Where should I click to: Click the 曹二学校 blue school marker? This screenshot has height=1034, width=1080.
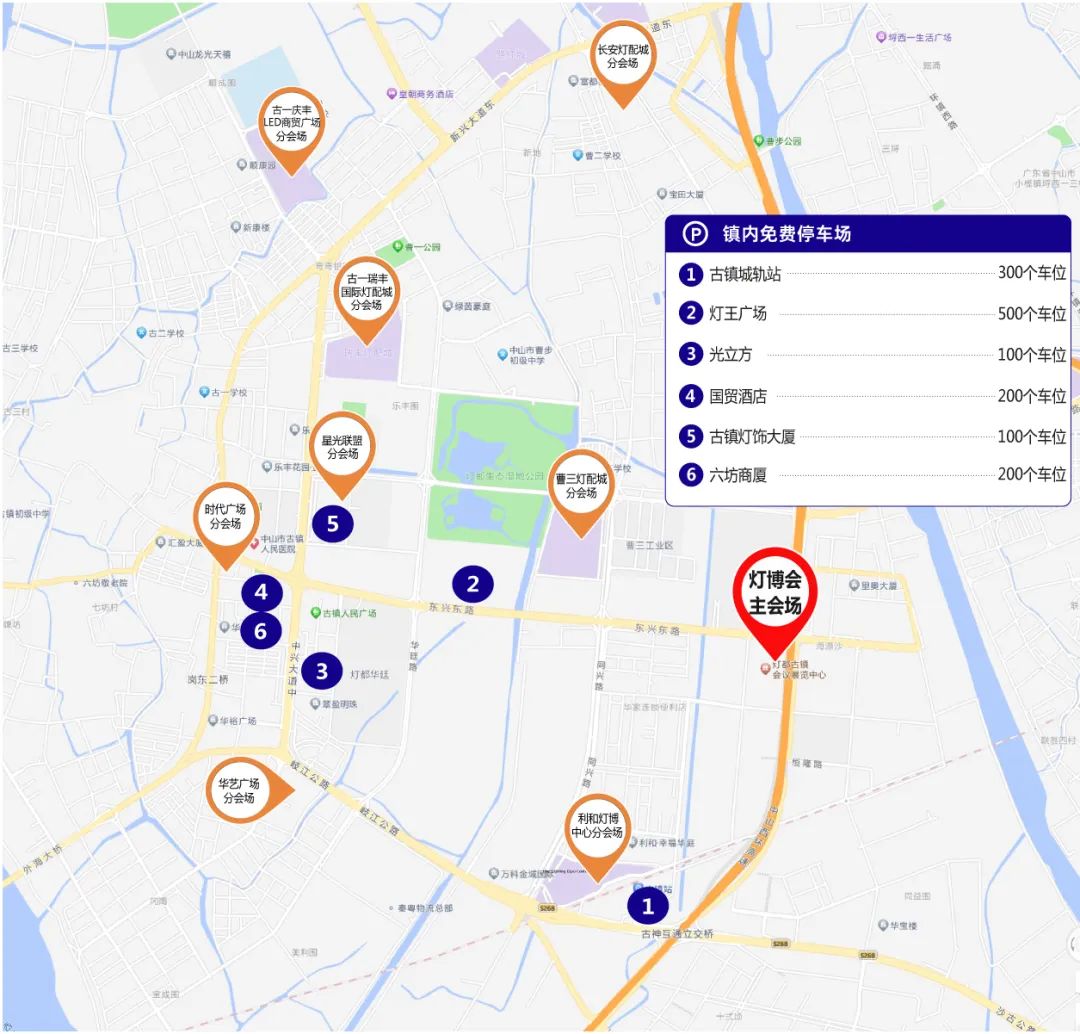(578, 155)
